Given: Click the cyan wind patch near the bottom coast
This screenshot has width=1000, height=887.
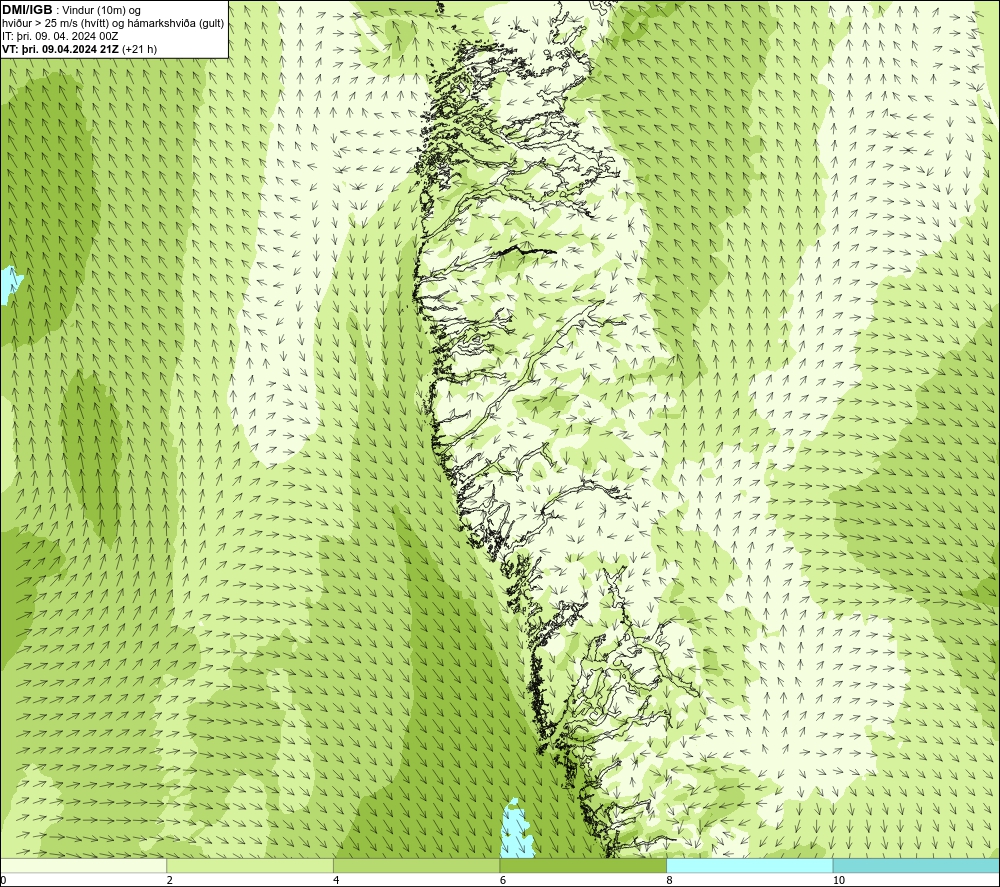Looking at the screenshot, I should click(517, 828).
